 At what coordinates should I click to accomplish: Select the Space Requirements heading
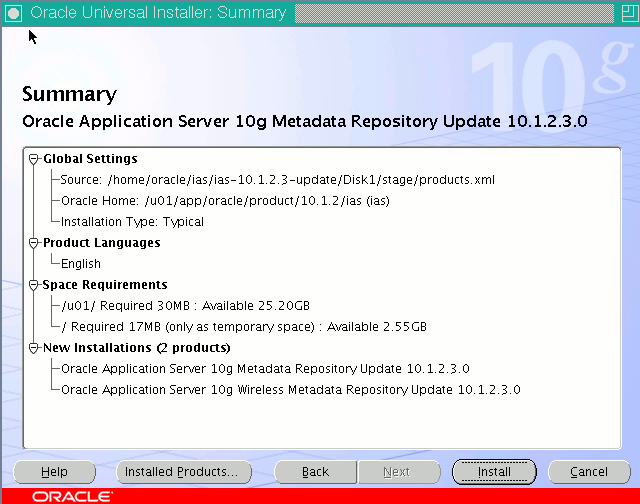[x=105, y=285]
